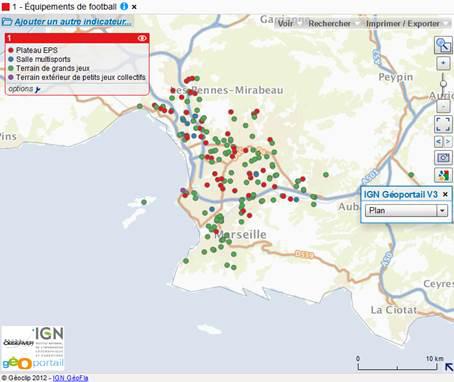Click the IGN logo

48,334
